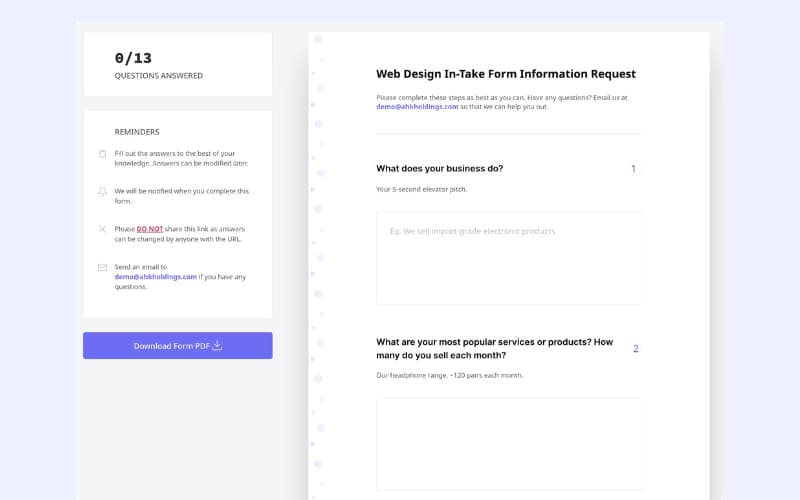Screen dimensions: 800x500
Task: Click the envelope mail icon
Action: point(102,267)
